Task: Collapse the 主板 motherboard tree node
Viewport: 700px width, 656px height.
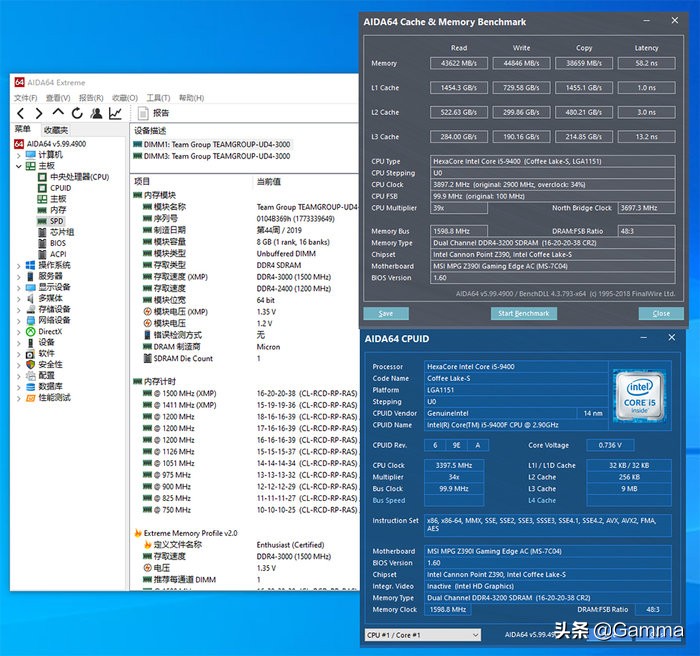Action: 18,166
